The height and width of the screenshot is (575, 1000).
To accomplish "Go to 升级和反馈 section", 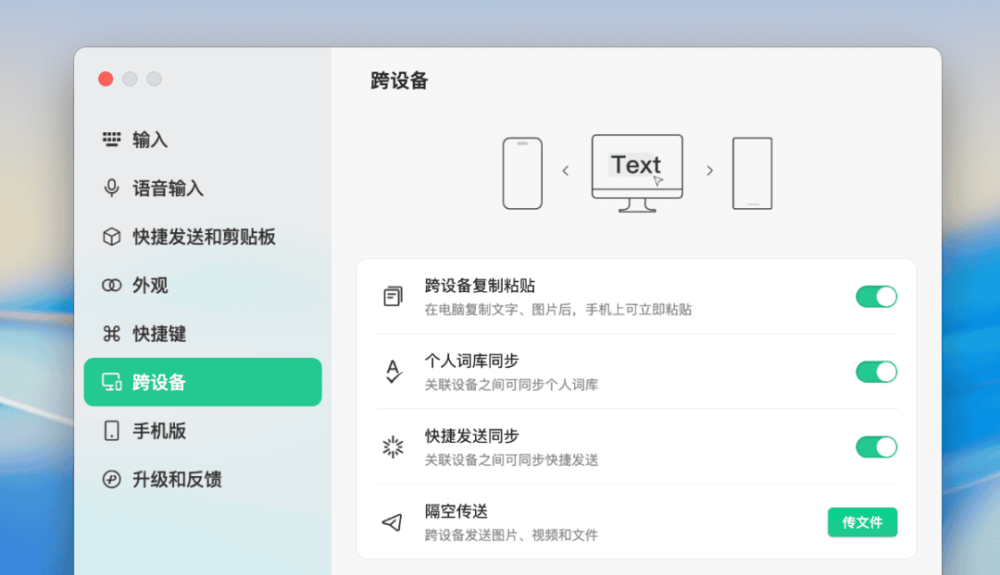I will pos(203,479).
